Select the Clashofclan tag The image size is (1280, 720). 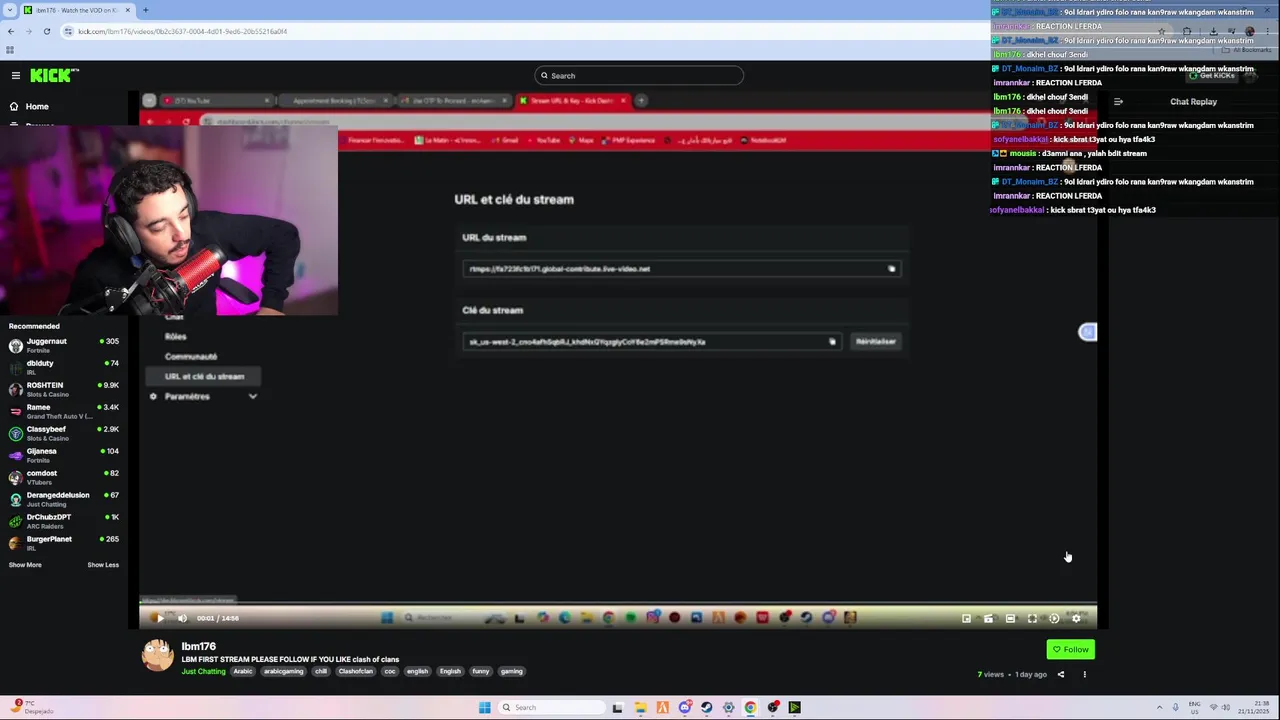356,671
